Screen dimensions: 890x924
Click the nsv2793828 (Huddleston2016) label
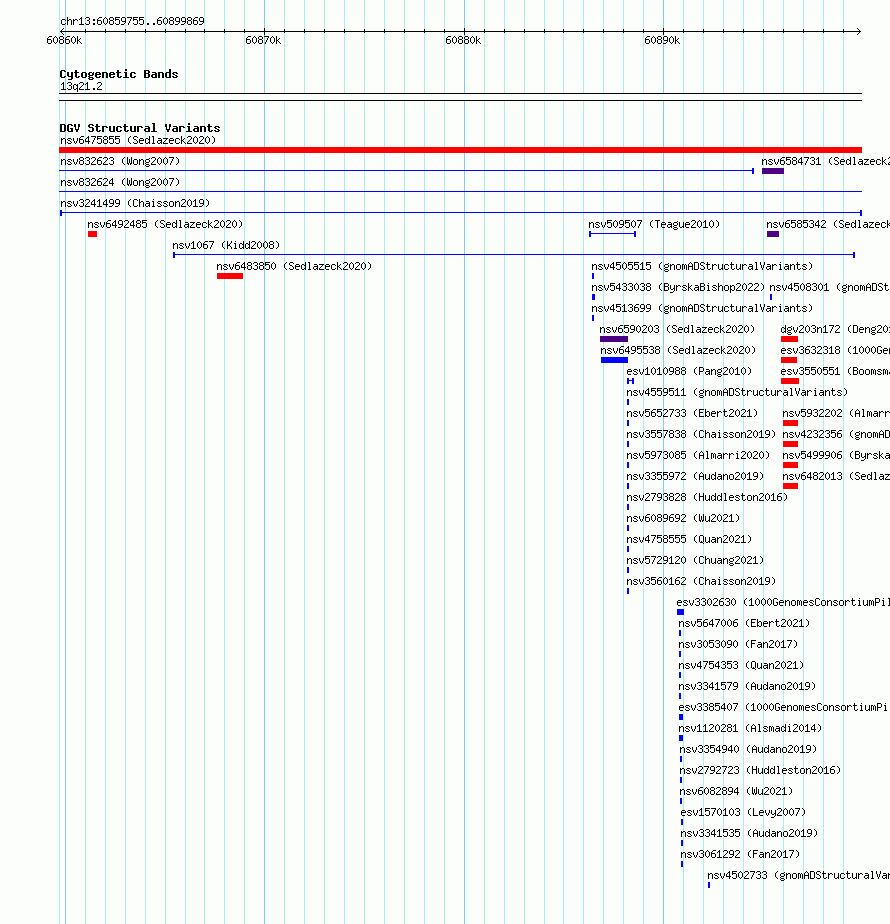707,498
